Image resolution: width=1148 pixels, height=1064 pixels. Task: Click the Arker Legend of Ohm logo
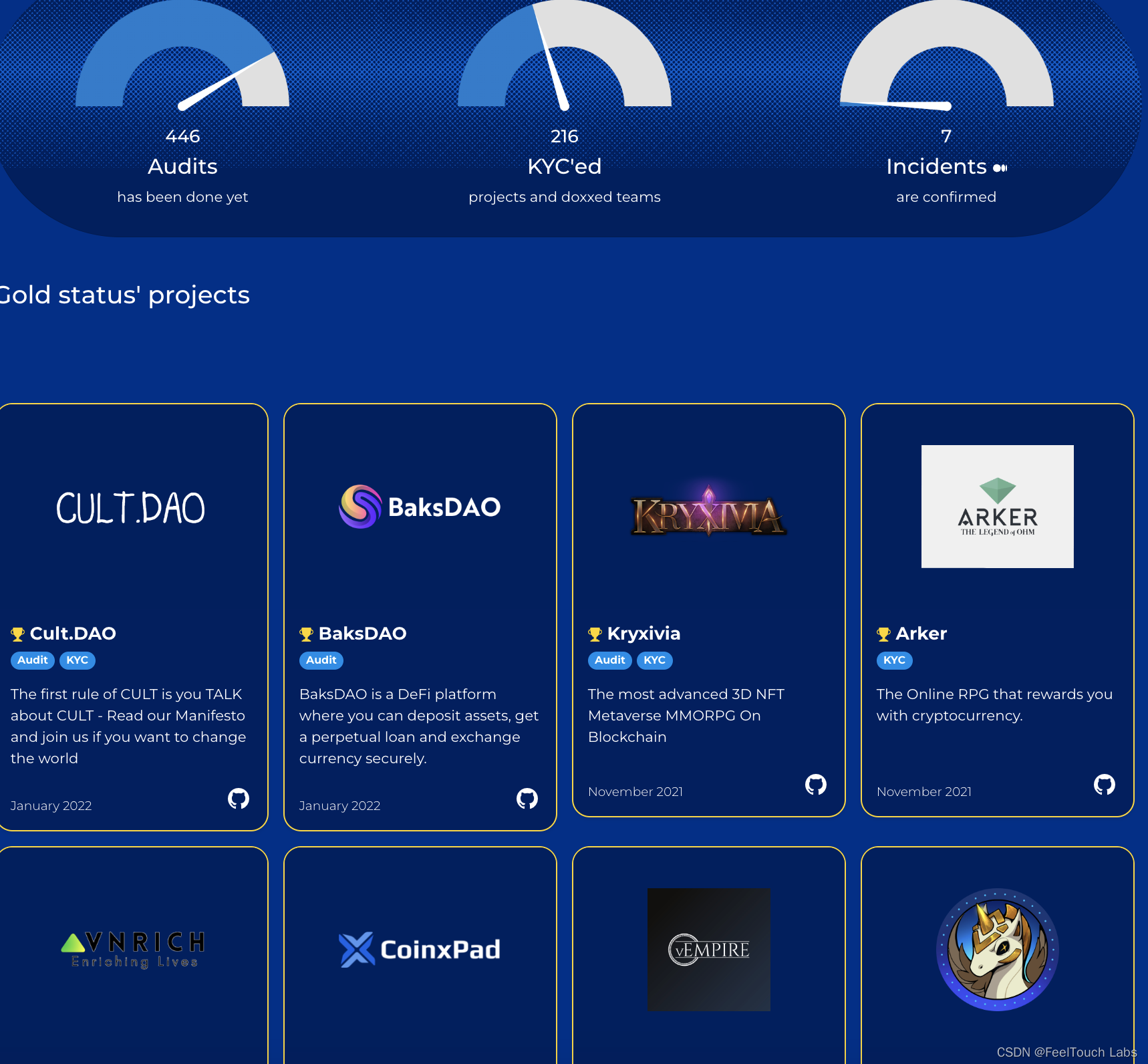click(998, 507)
